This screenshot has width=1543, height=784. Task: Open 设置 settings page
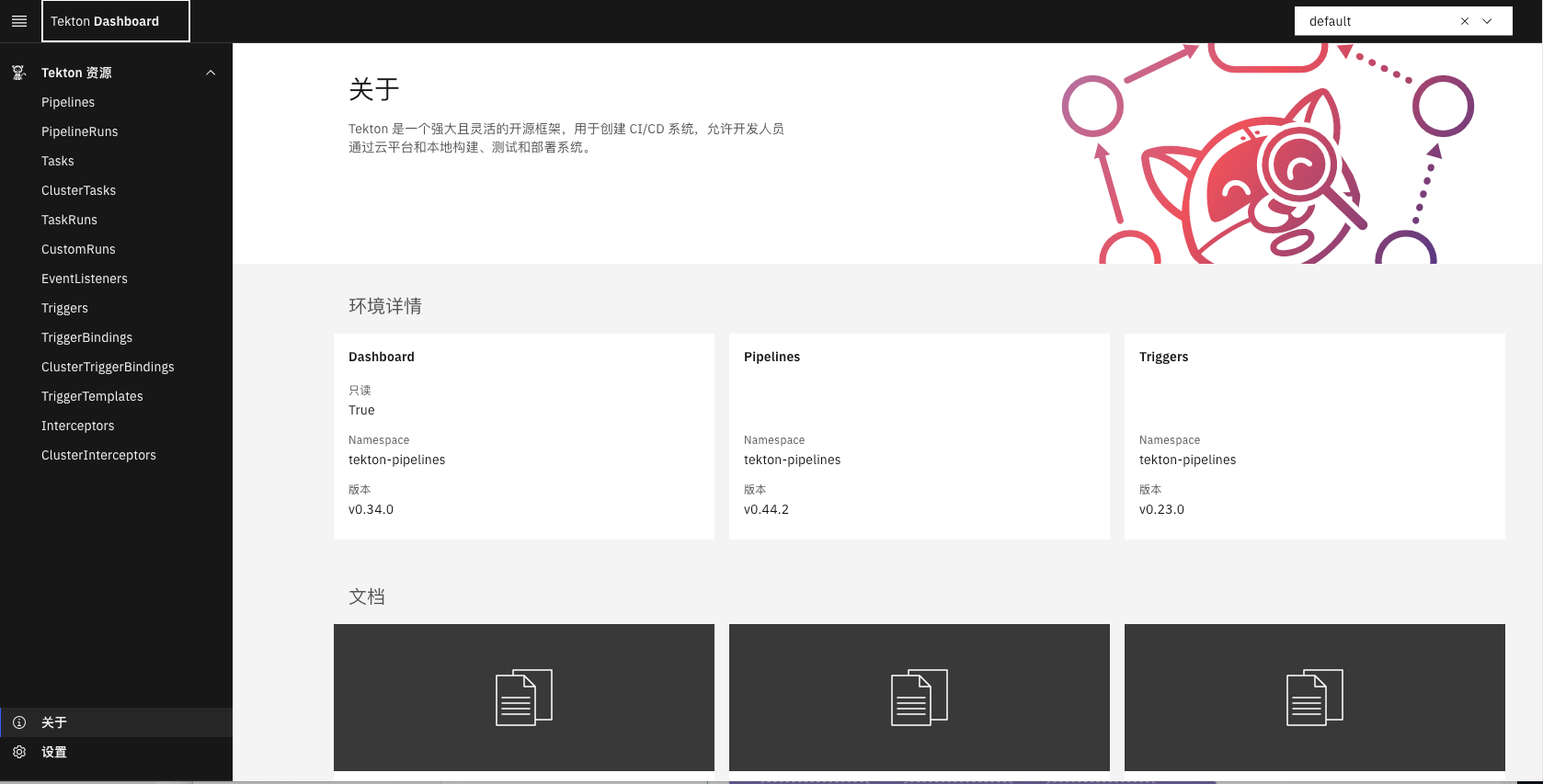click(x=116, y=752)
